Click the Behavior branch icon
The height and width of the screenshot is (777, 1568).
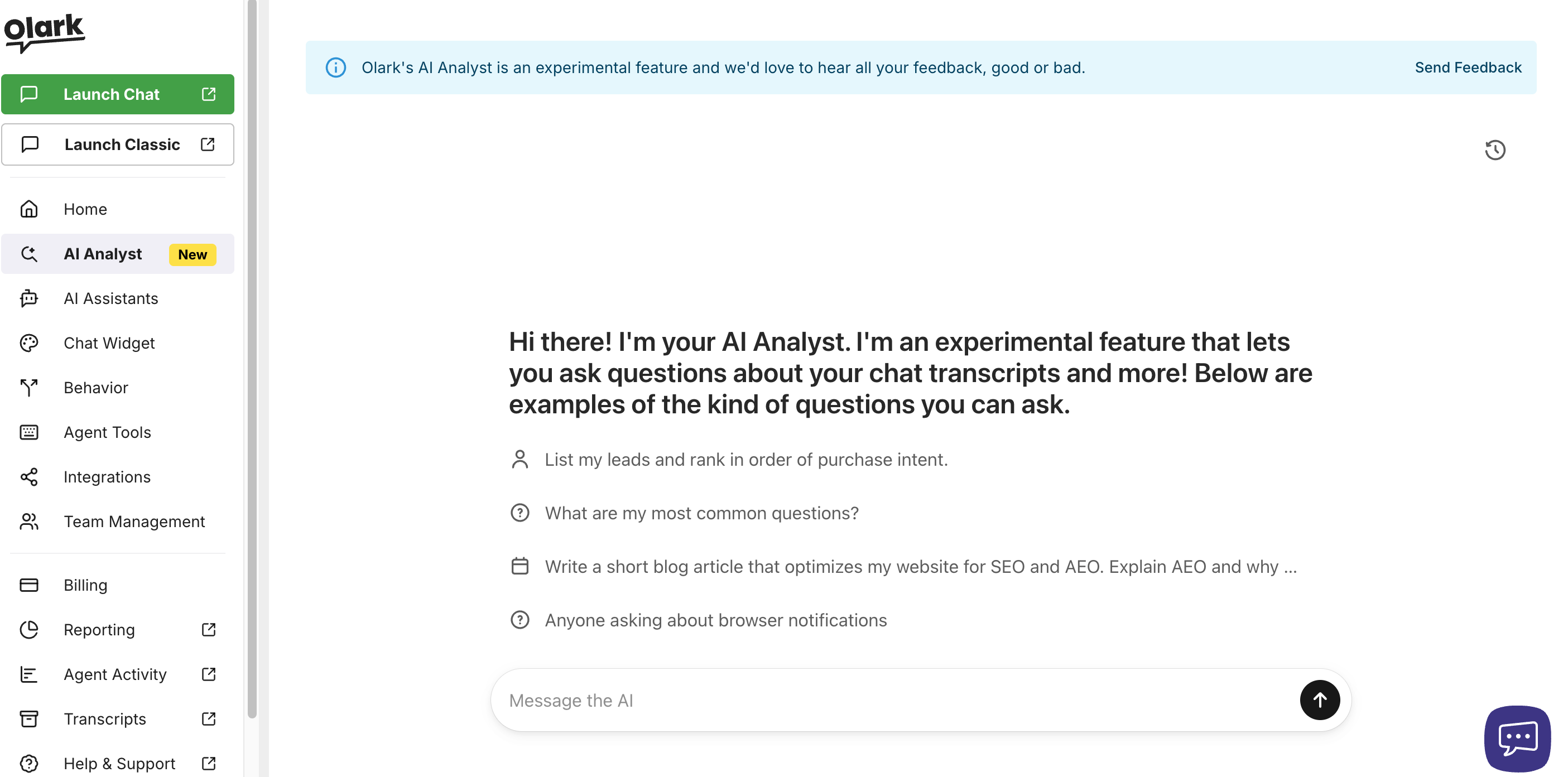click(28, 388)
